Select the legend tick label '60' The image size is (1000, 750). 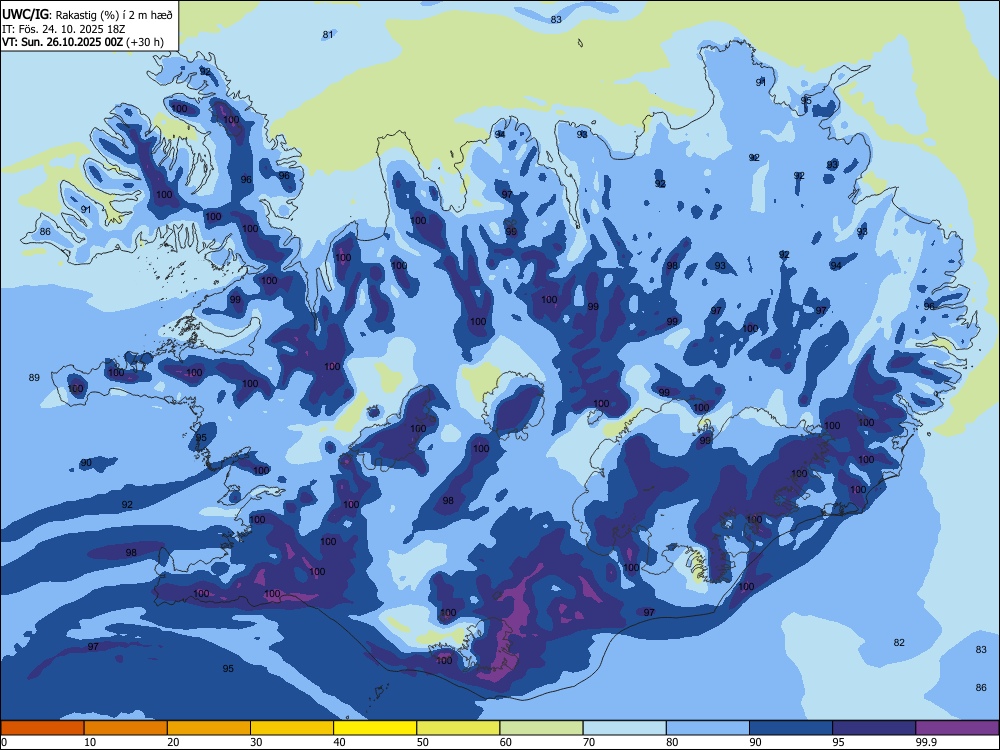pyautogui.click(x=506, y=742)
